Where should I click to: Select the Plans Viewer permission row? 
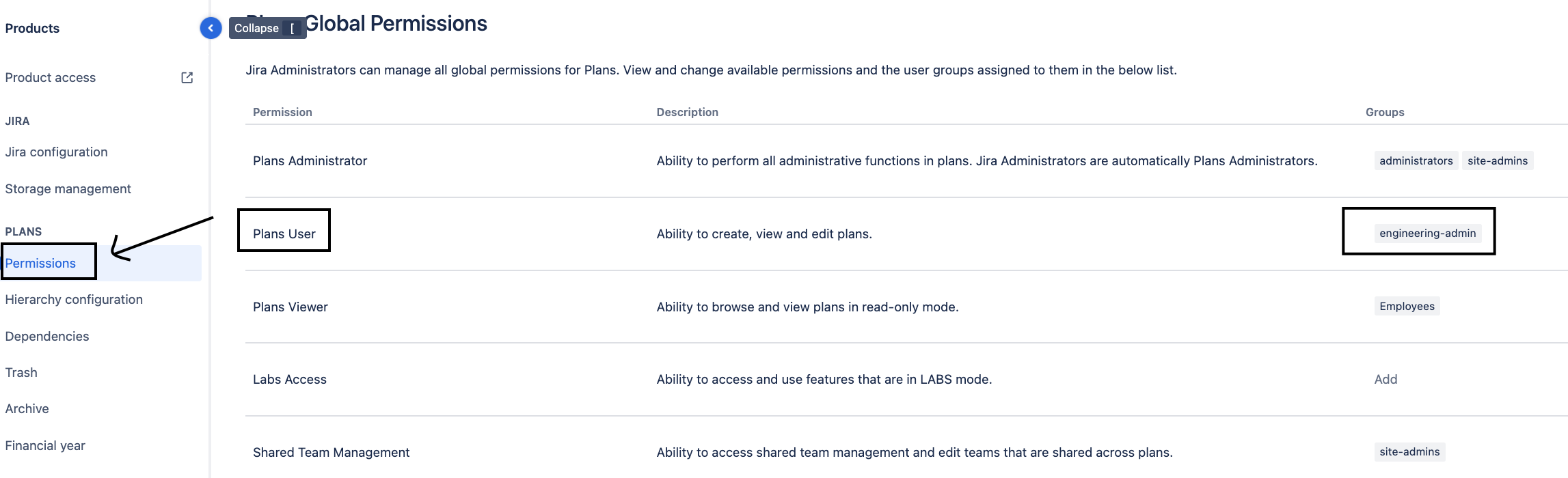(x=906, y=307)
